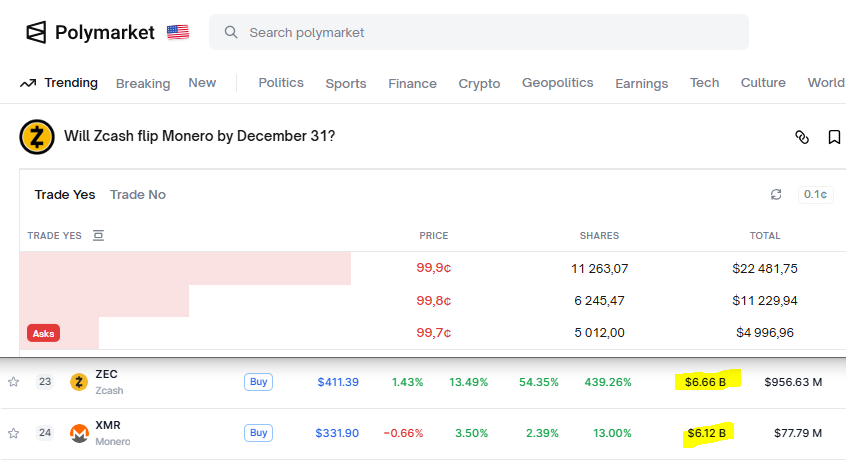Click the ZEC coin icon
Screen dimensions: 846x461
79,382
